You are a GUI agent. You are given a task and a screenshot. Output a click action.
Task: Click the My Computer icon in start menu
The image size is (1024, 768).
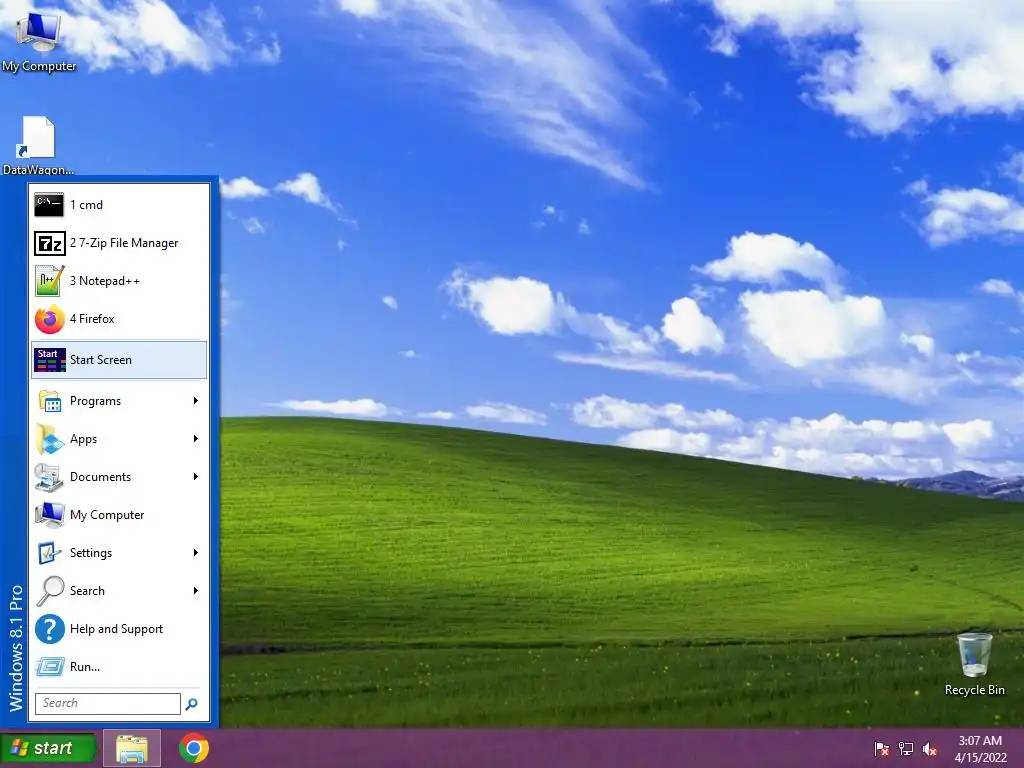pos(49,515)
